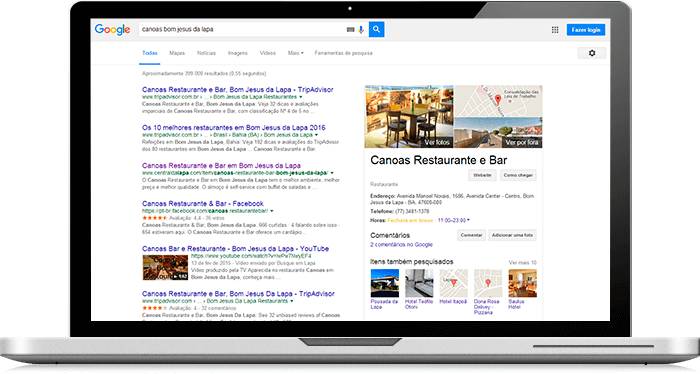Open the on-screen keyboard icon in search bar
The height and width of the screenshot is (374, 700).
pos(350,30)
